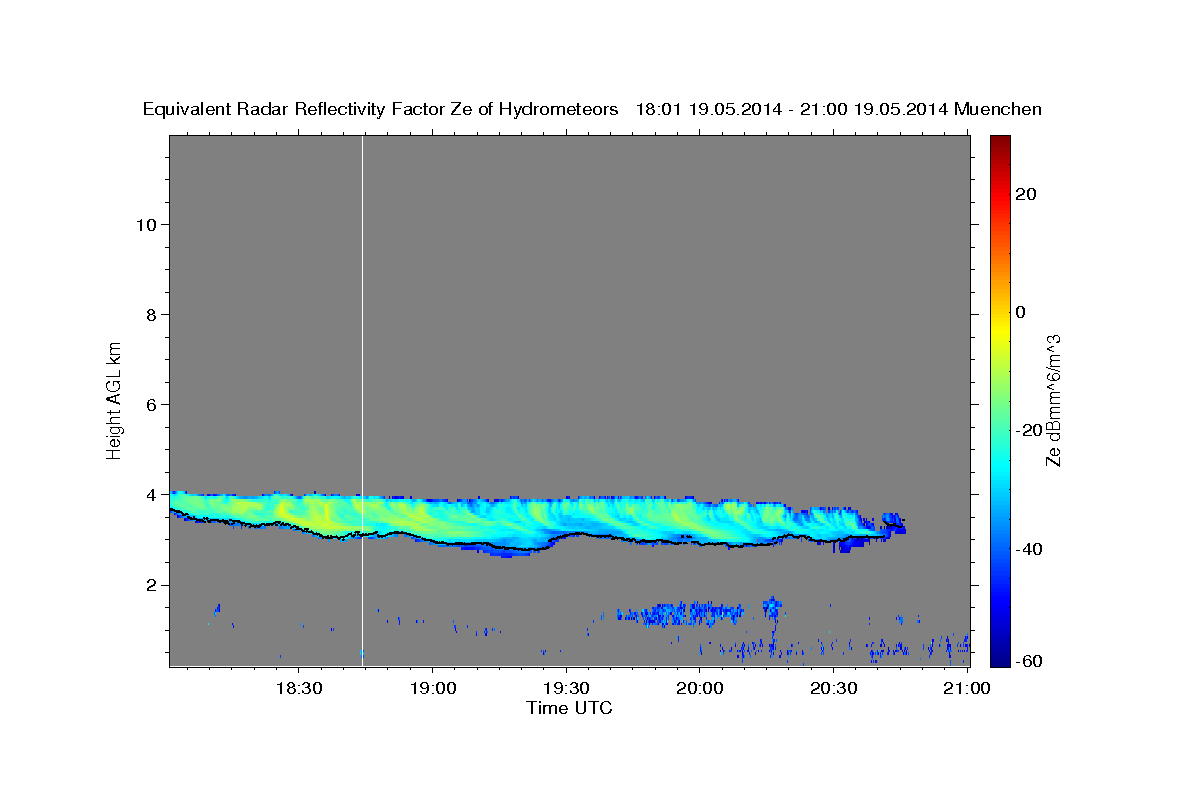Click the colorbar value 0
Image resolution: width=1200 pixels, height=800 pixels.
(x=1020, y=312)
